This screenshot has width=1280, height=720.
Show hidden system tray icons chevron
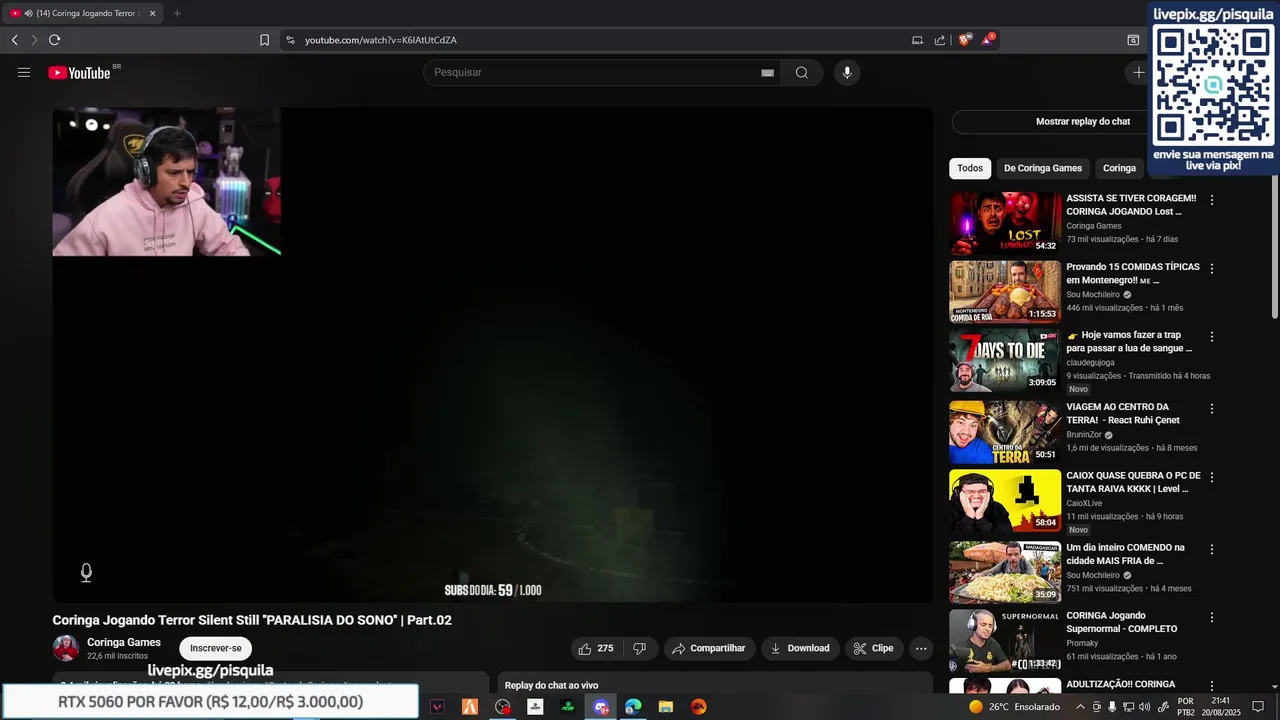coord(1080,707)
